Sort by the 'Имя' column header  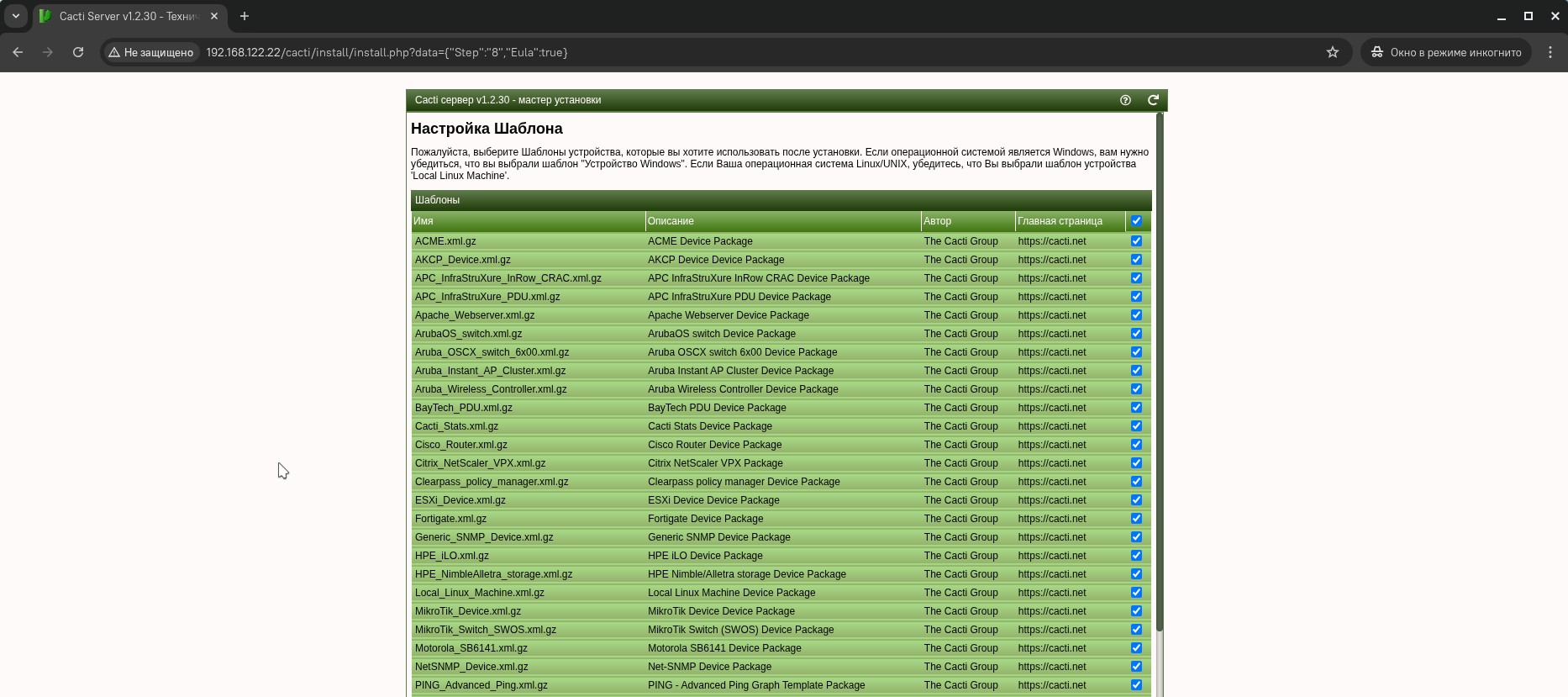[528, 221]
